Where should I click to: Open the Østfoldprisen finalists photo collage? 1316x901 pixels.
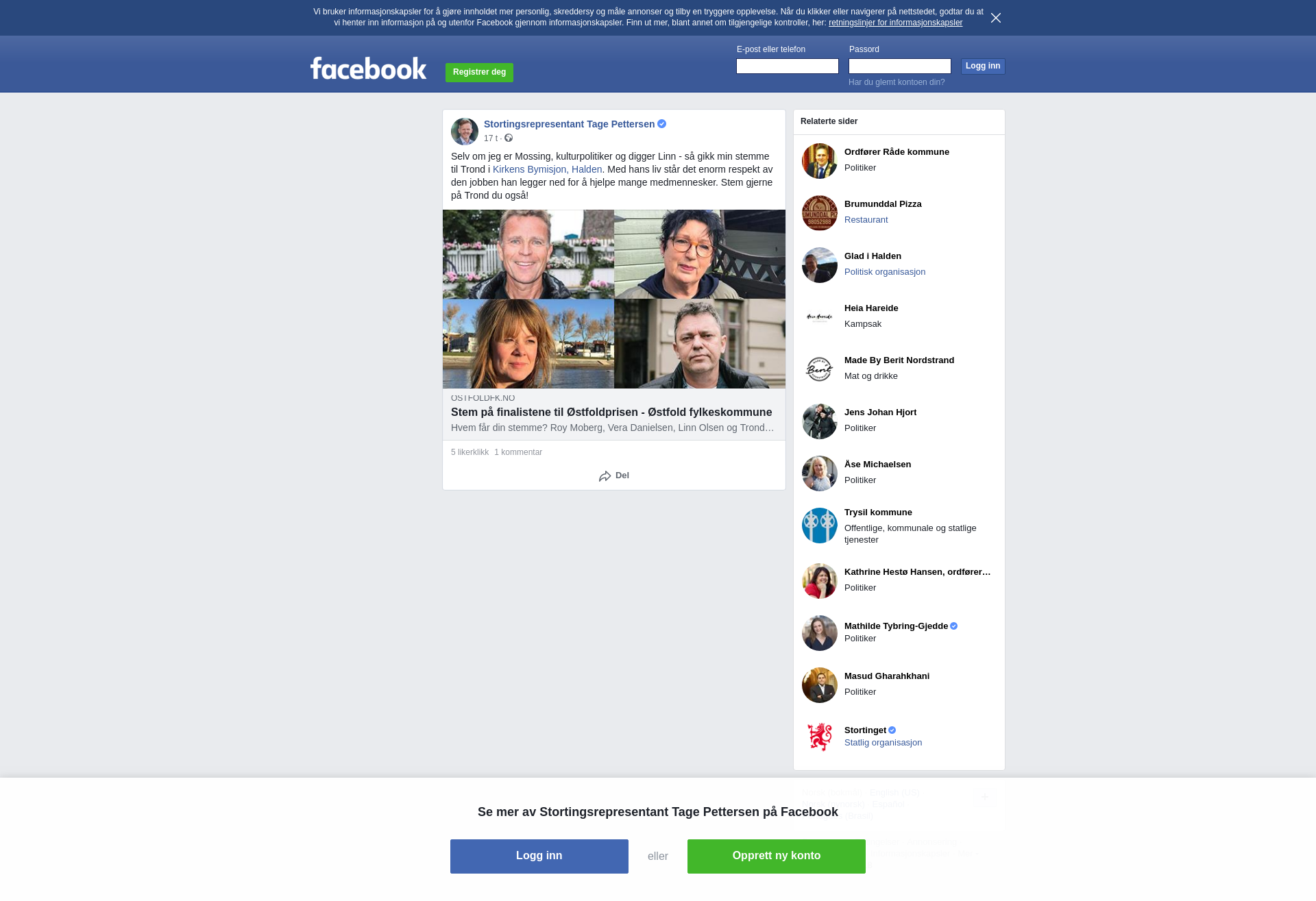click(x=613, y=299)
